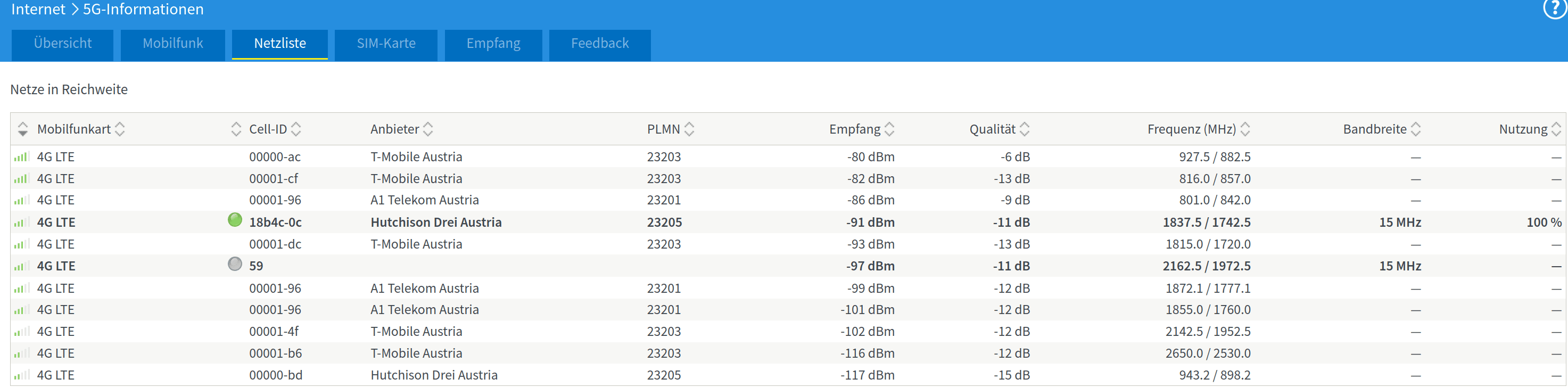Click green active status dot for cell 18b4c-0c
The width and height of the screenshot is (1568, 387).
click(x=235, y=220)
